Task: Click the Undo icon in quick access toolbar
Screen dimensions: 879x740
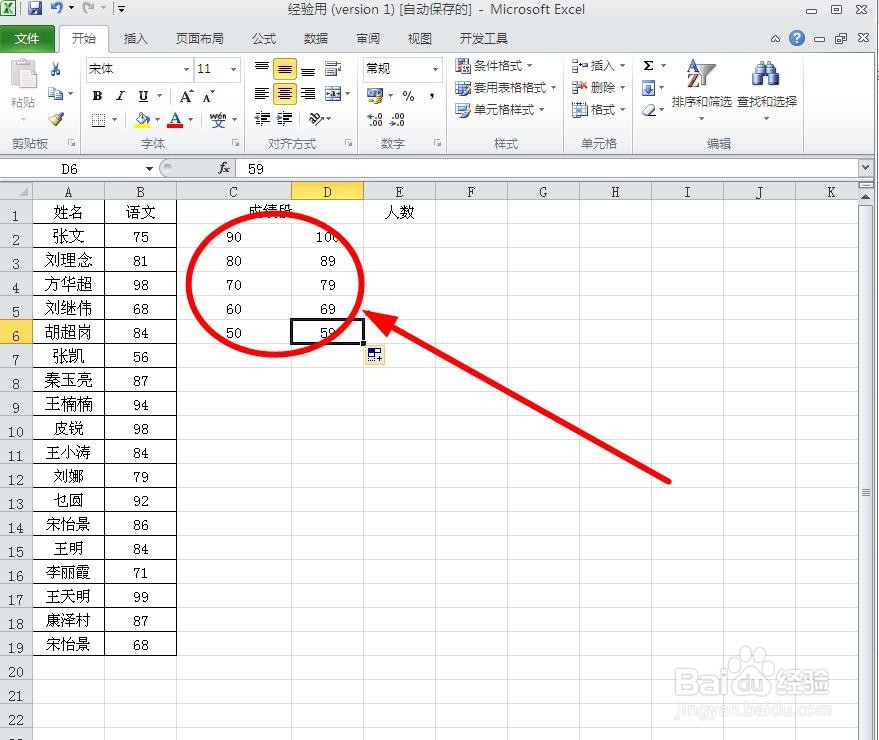Action: pyautogui.click(x=57, y=8)
